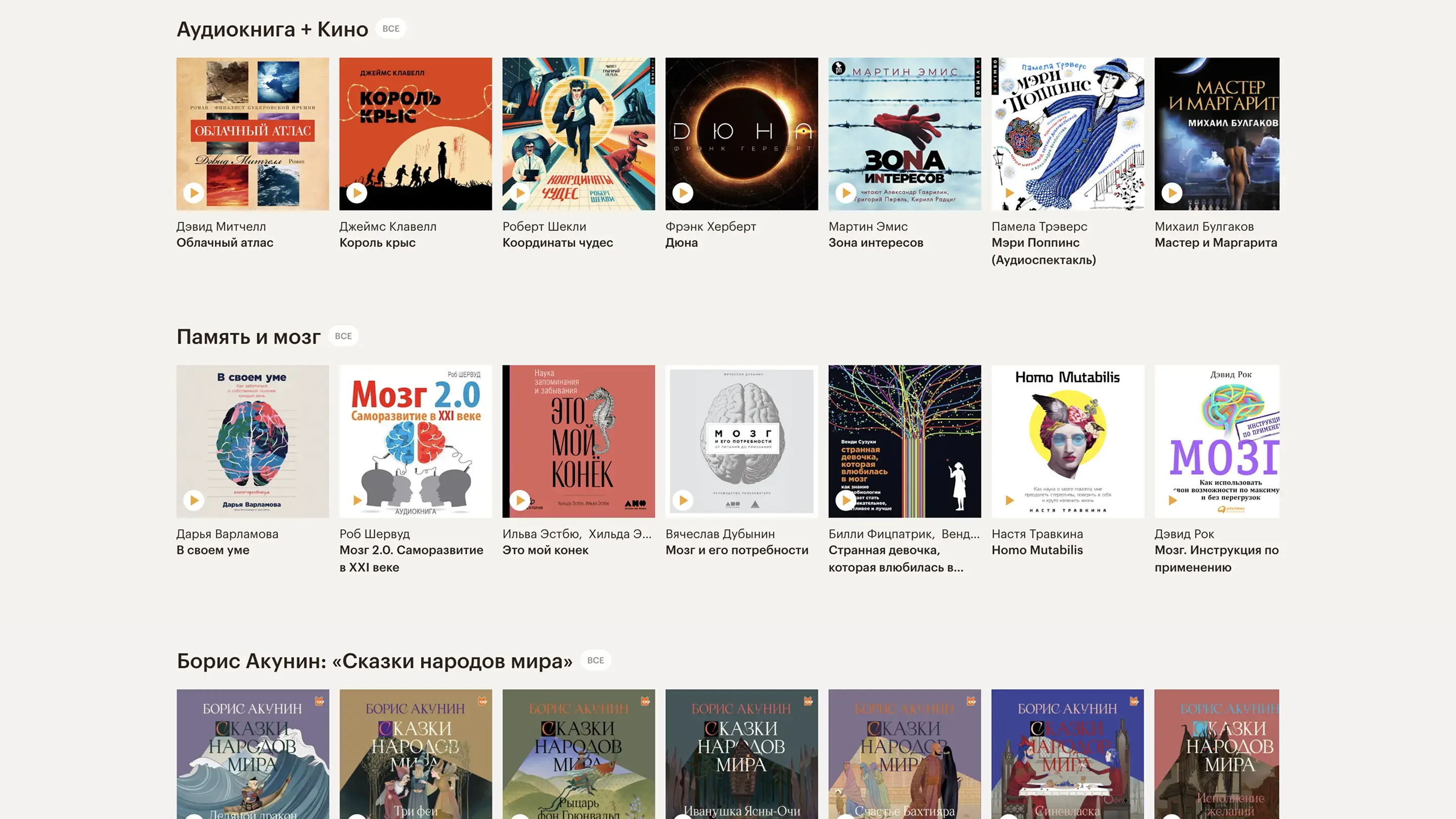Play the Зона интересов audiobook
The height and width of the screenshot is (819, 1456).
846,193
